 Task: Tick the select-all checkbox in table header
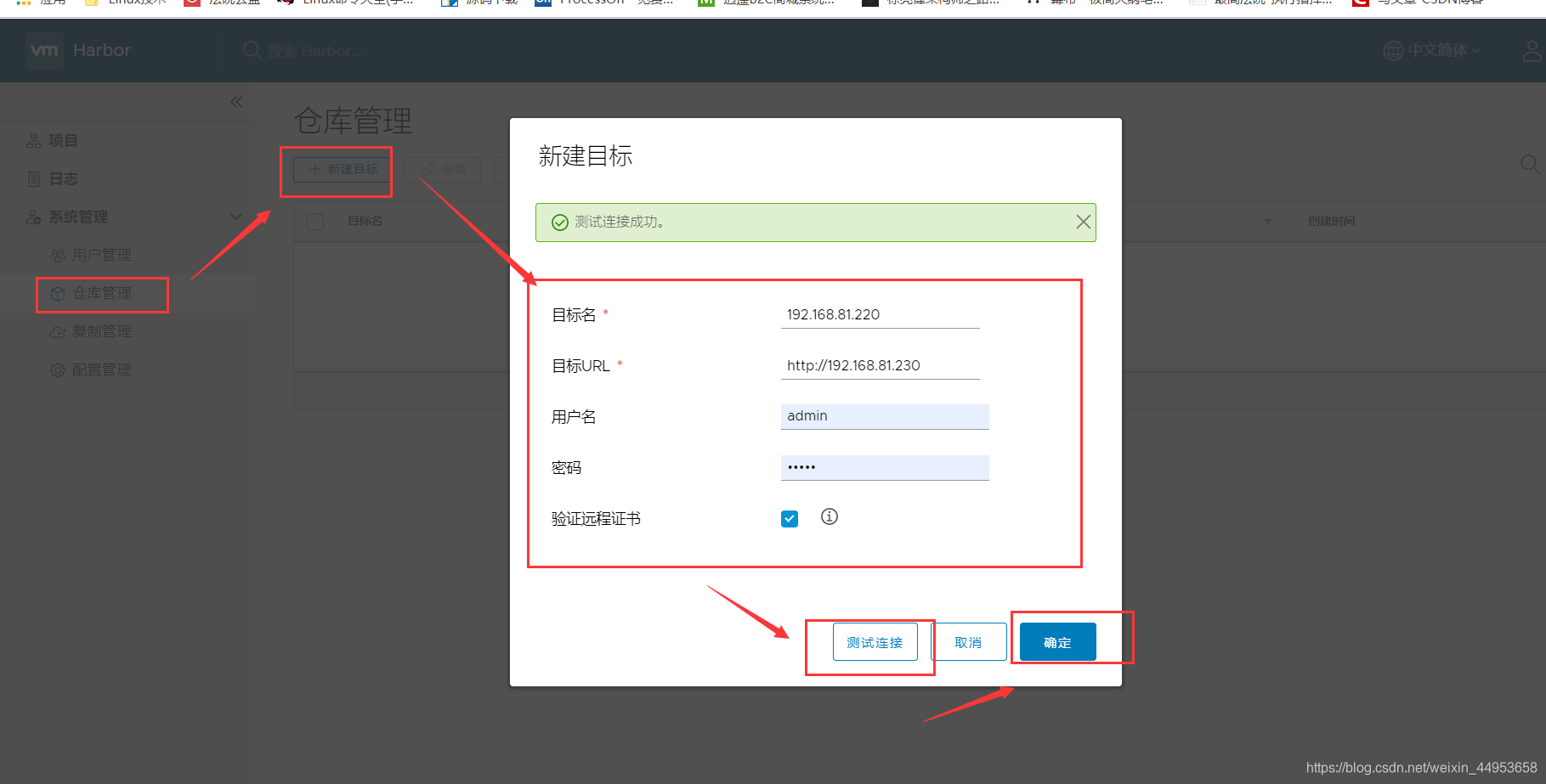(315, 222)
